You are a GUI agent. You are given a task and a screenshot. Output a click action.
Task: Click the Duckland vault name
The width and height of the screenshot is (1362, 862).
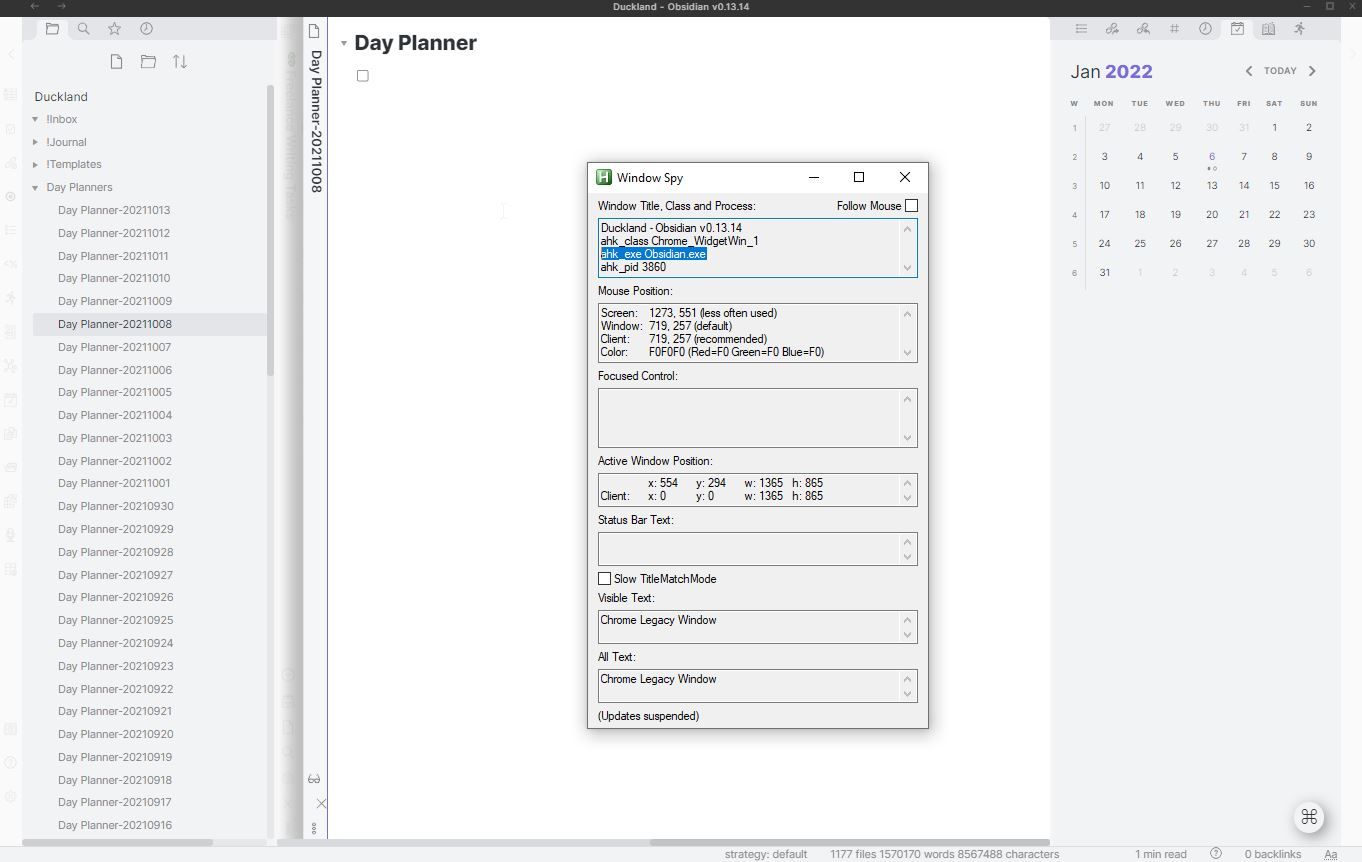click(61, 97)
